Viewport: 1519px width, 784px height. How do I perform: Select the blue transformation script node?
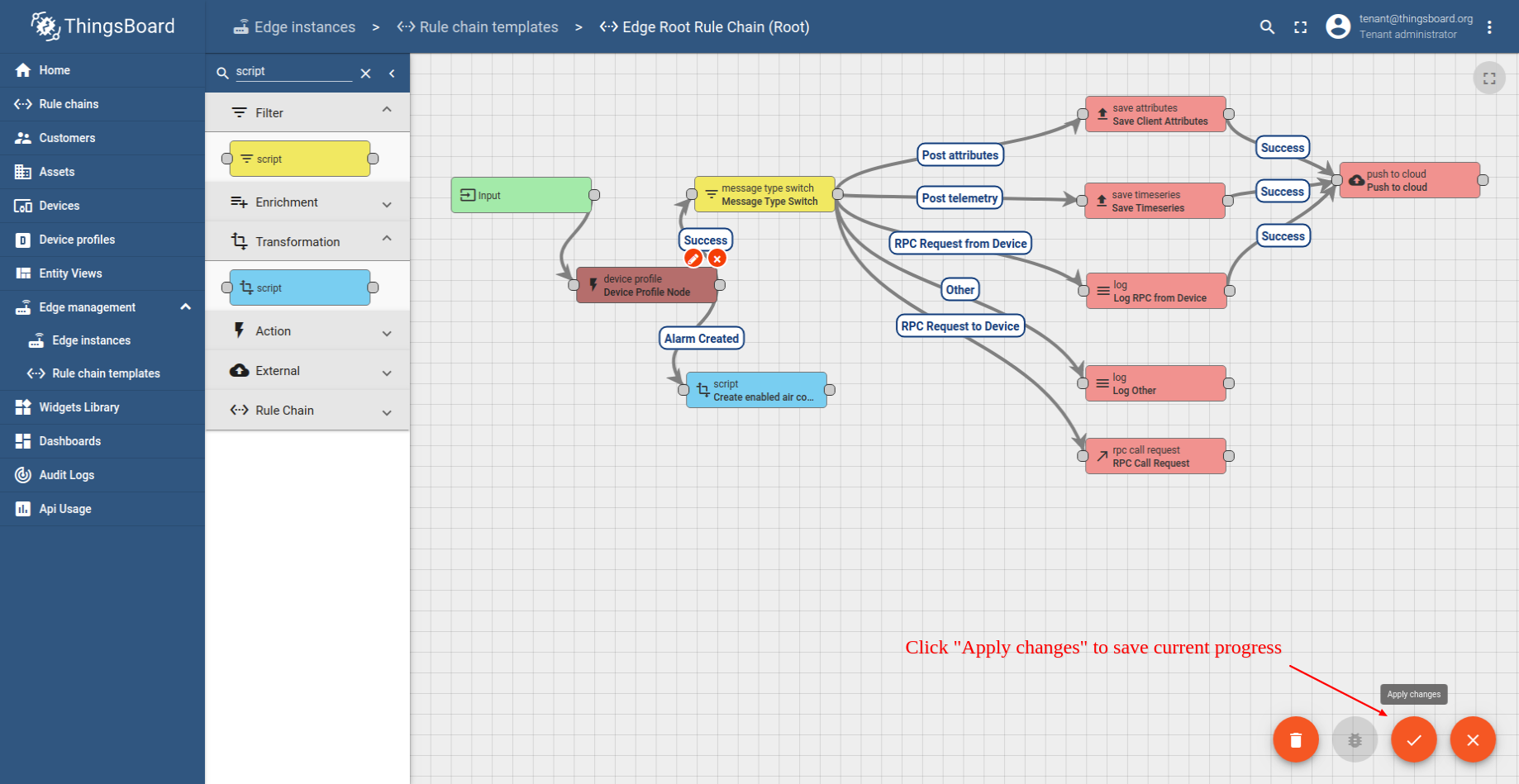point(300,287)
